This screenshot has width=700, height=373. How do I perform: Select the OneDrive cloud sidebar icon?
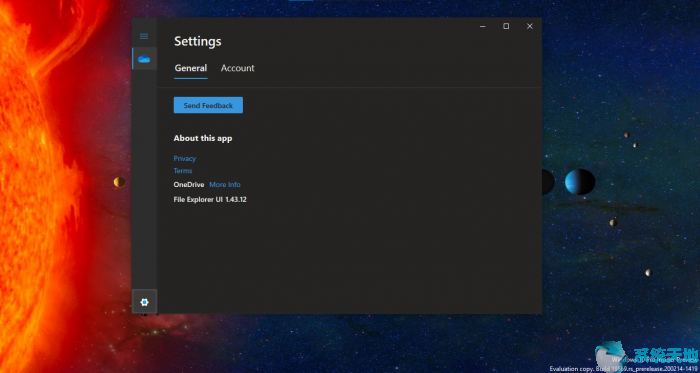[144, 59]
